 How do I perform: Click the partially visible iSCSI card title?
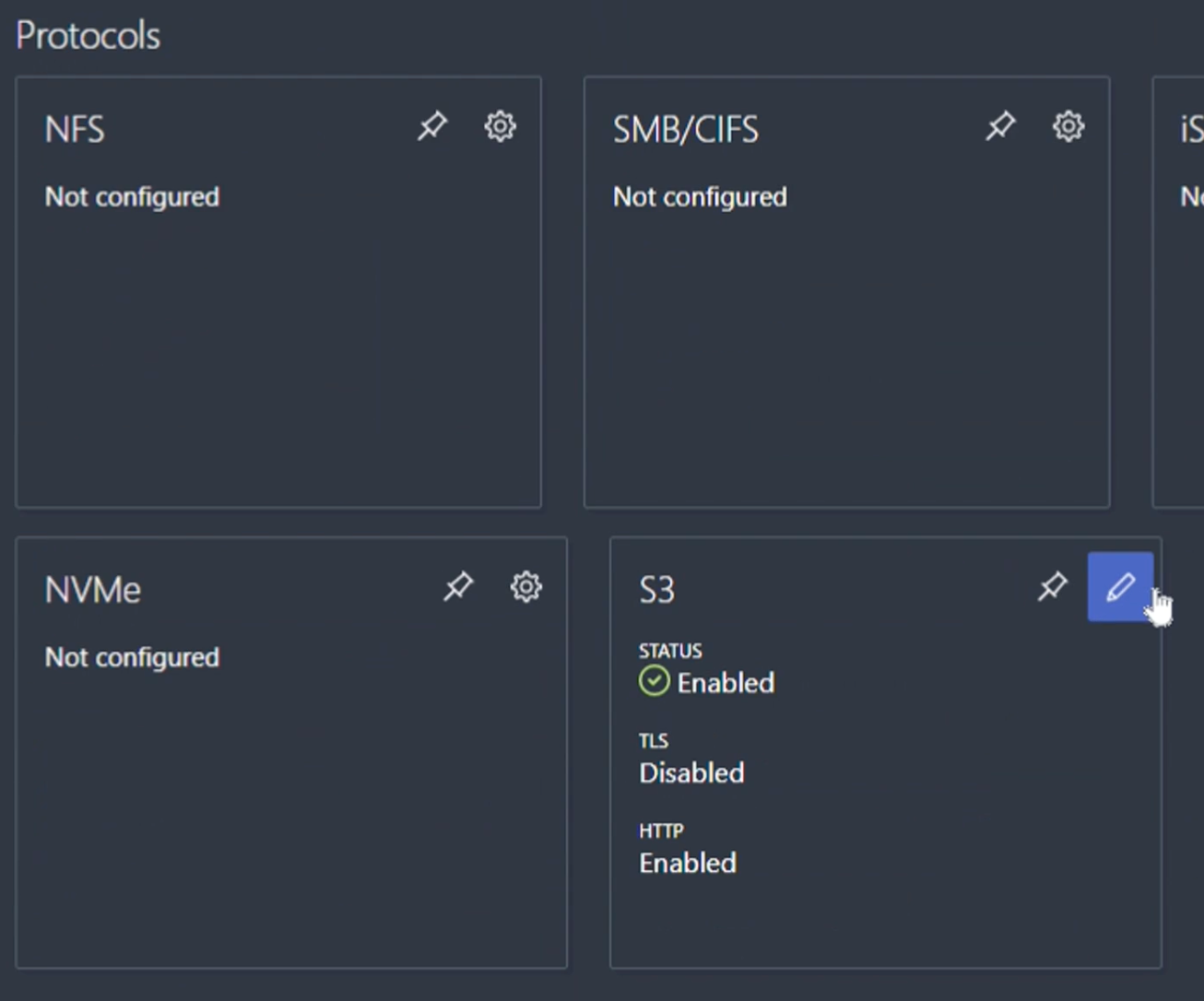tap(1191, 130)
